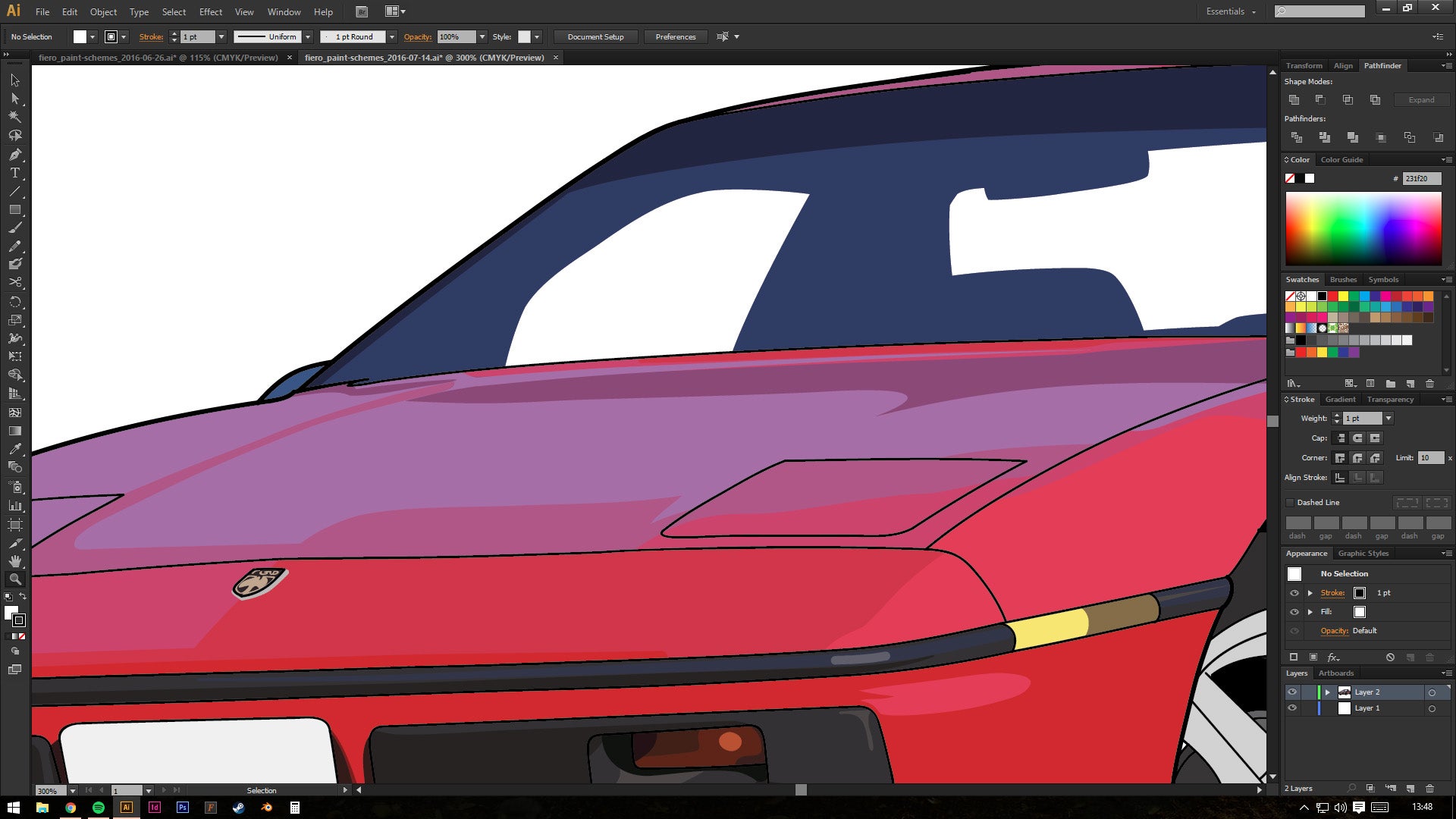Open the Opacity dropdown arrow
The width and height of the screenshot is (1456, 819).
[x=482, y=36]
